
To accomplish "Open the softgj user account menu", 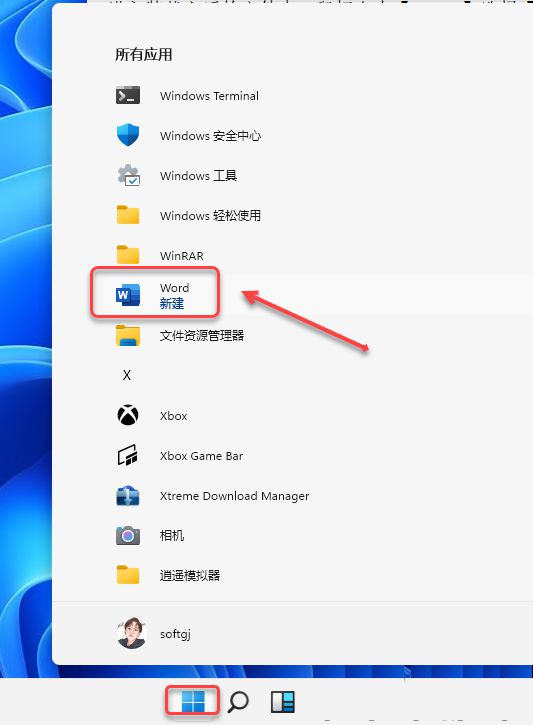I will (x=153, y=633).
